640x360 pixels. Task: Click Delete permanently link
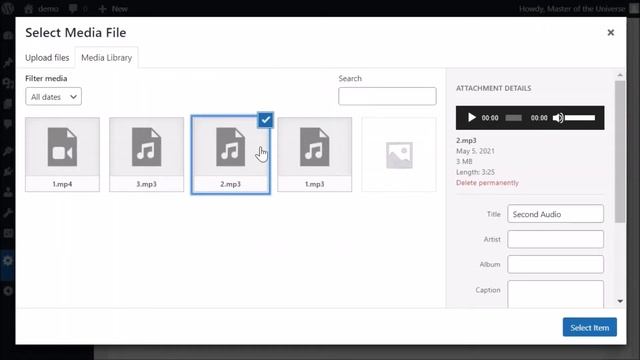point(487,182)
